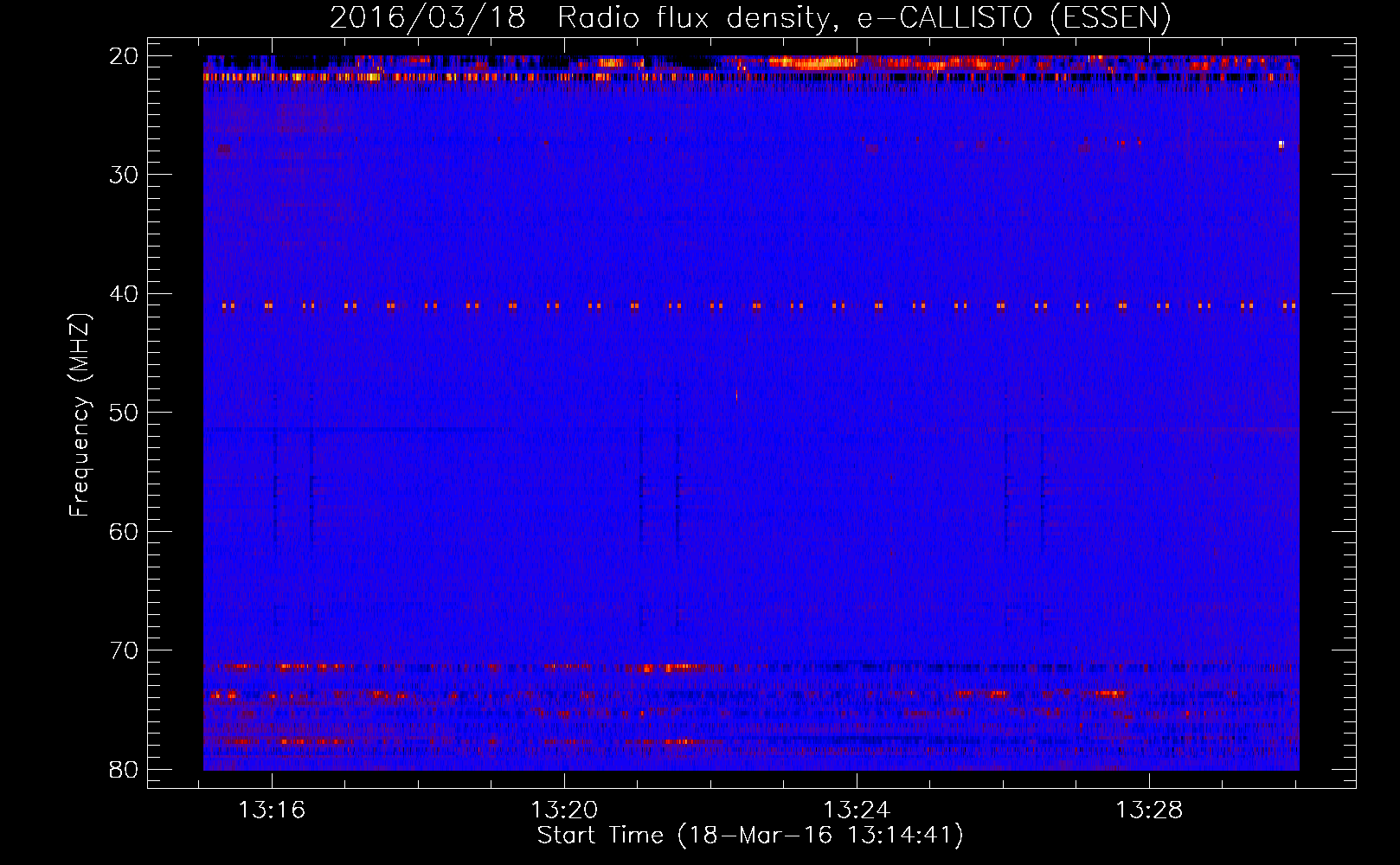Click the plot title mentioning e-CALLISTO (ESSEN)
Image resolution: width=1400 pixels, height=865 pixels.
[x=750, y=17]
